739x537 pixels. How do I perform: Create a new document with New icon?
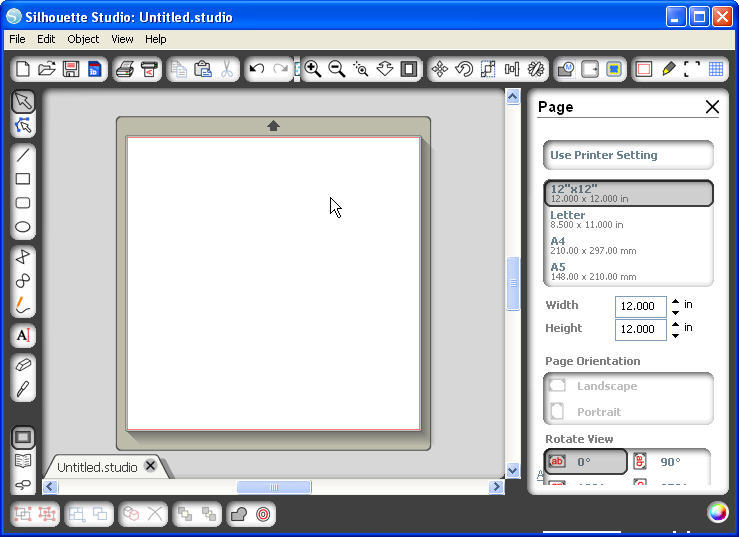click(x=23, y=69)
